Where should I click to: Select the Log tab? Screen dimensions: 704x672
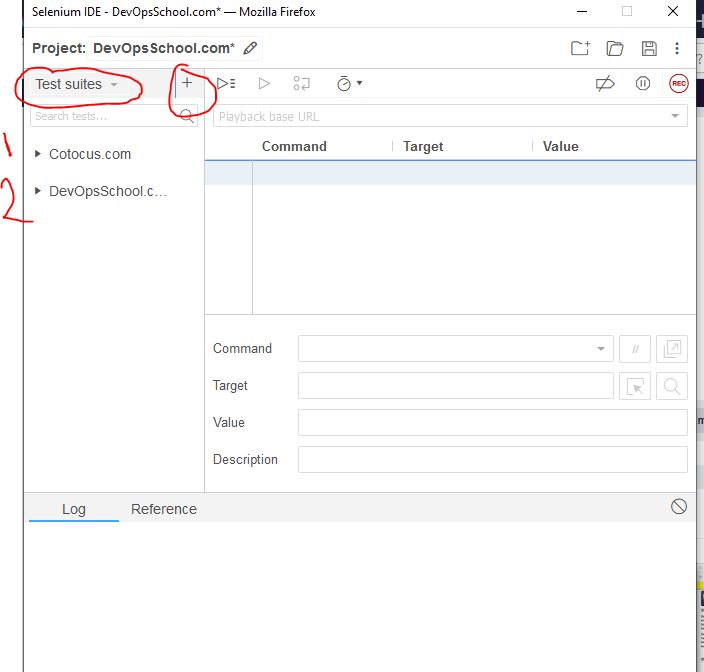tap(74, 509)
